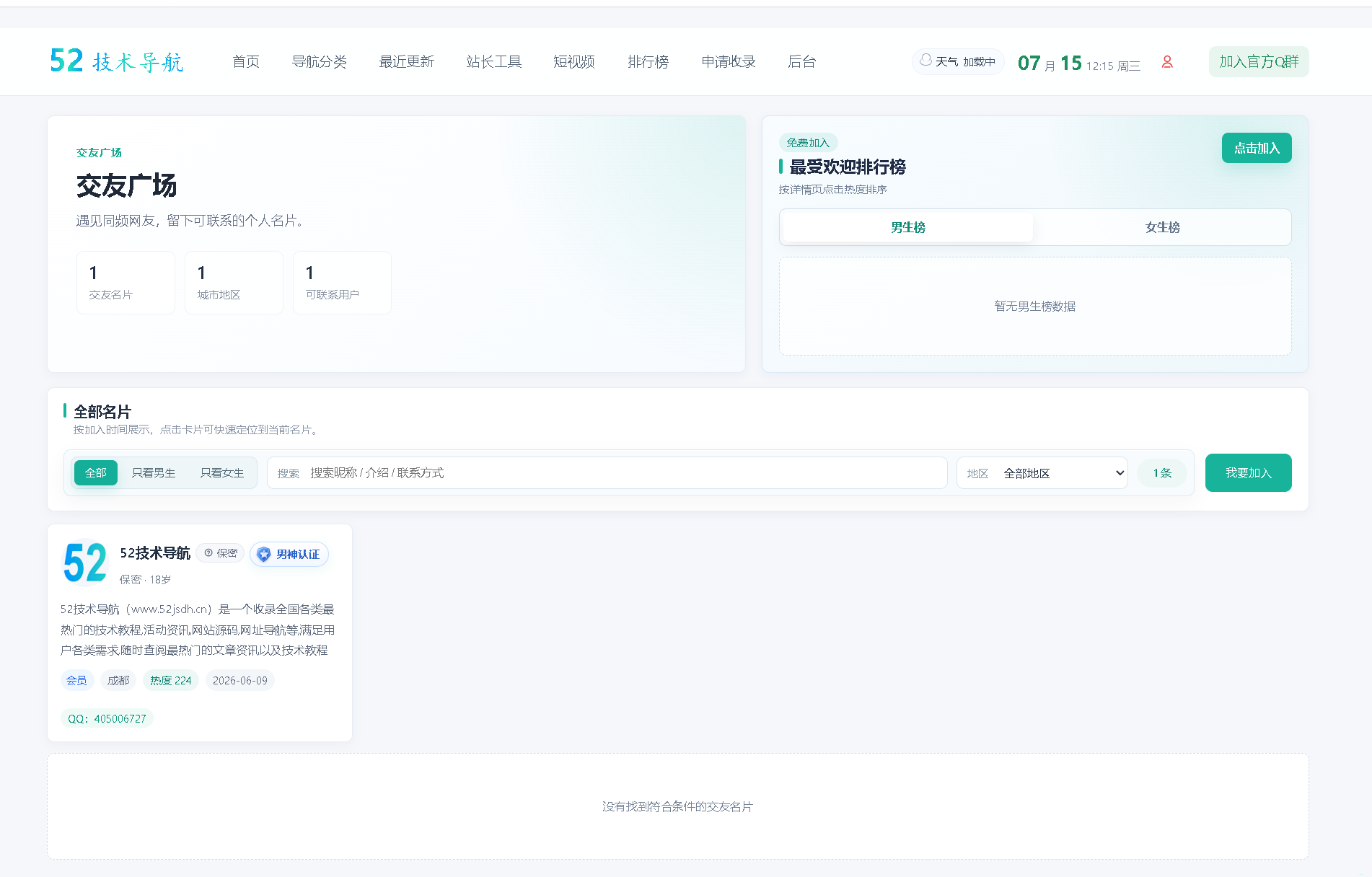
Task: Open the 最近更新 menu item
Action: pos(407,62)
